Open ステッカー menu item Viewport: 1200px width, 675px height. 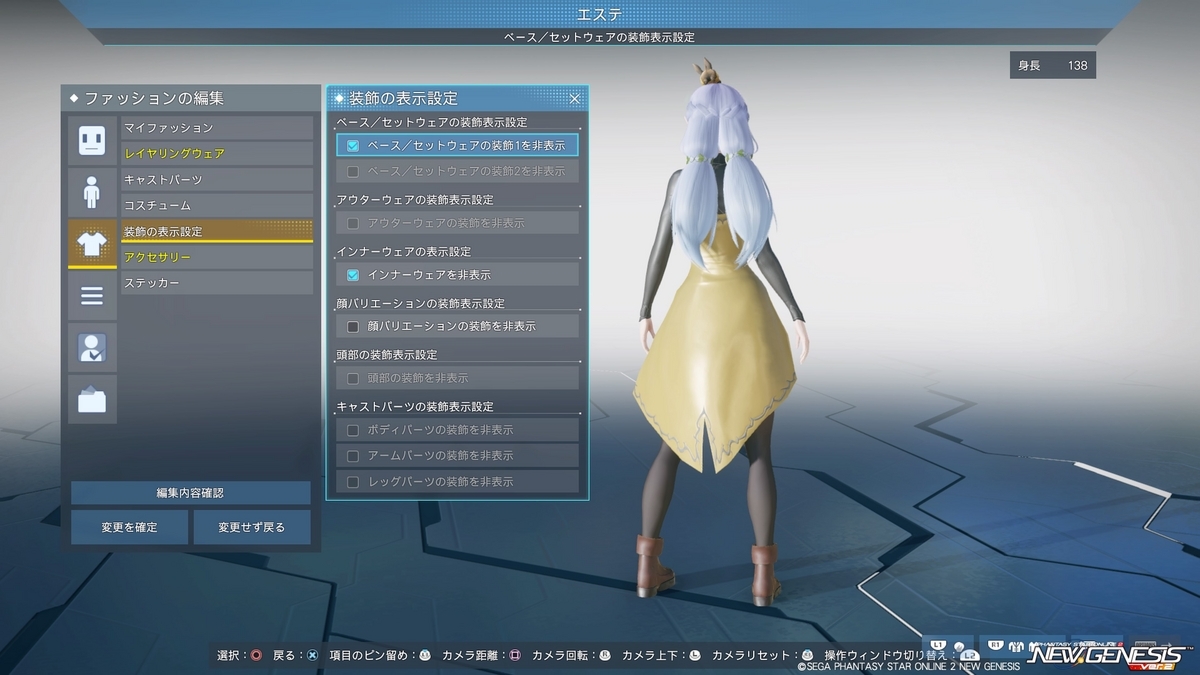[217, 283]
